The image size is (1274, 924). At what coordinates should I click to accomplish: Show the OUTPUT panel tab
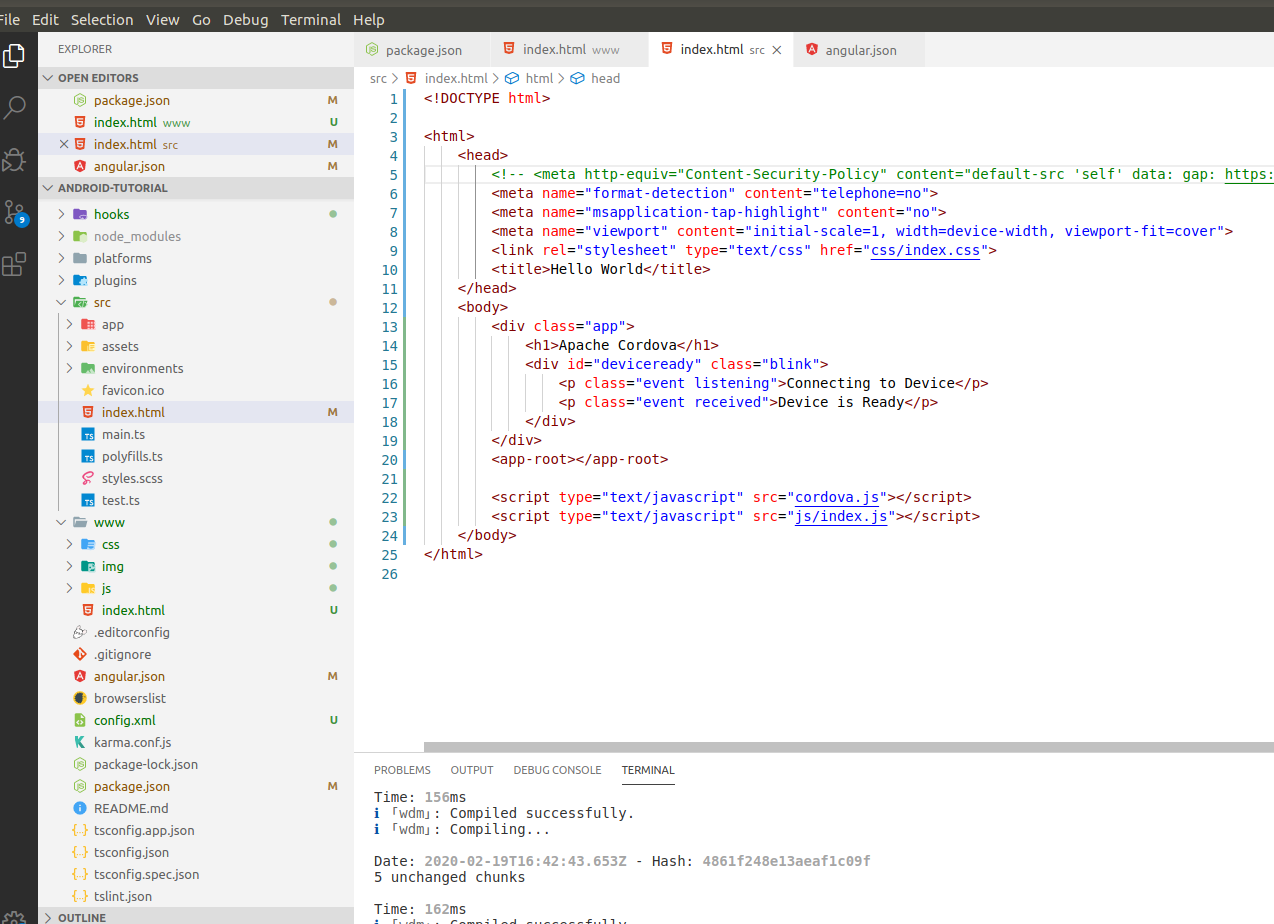tap(472, 770)
